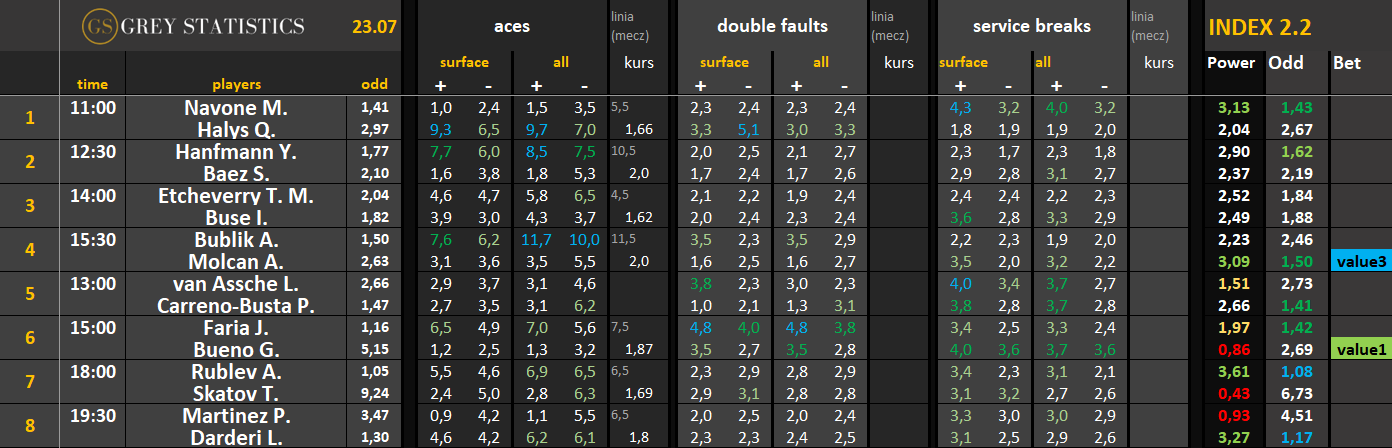The width and height of the screenshot is (1392, 448).
Task: Click the 19:30 match time
Action: [92, 415]
